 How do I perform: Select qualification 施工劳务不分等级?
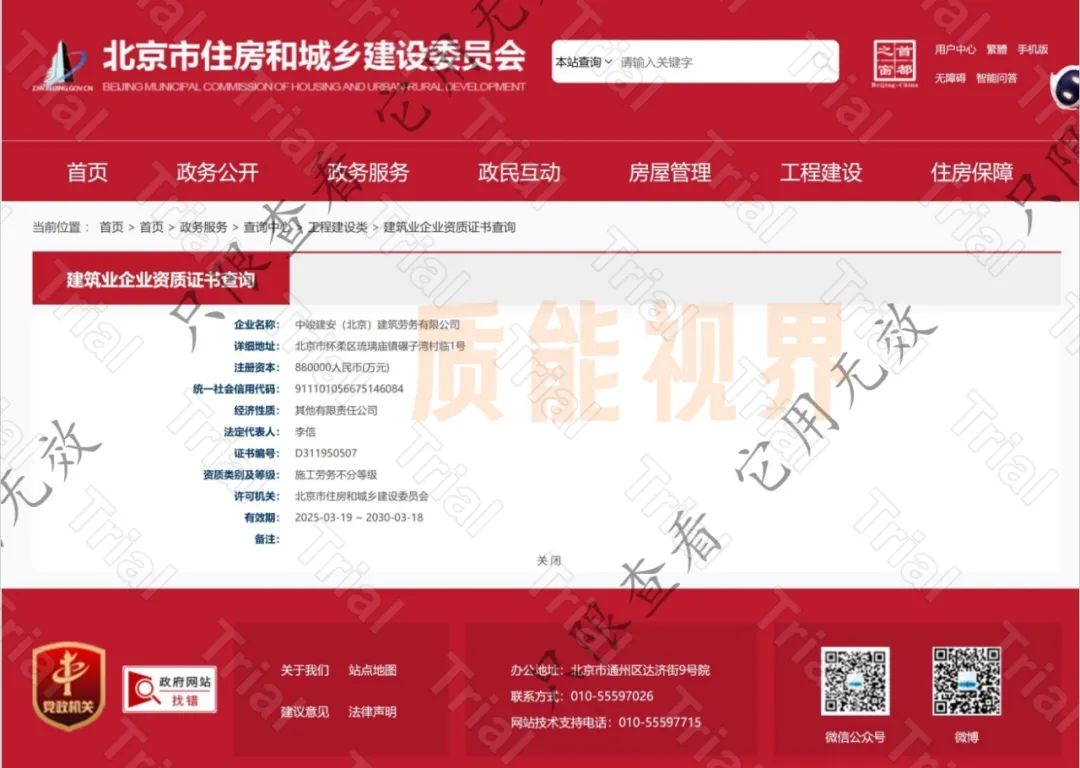336,475
